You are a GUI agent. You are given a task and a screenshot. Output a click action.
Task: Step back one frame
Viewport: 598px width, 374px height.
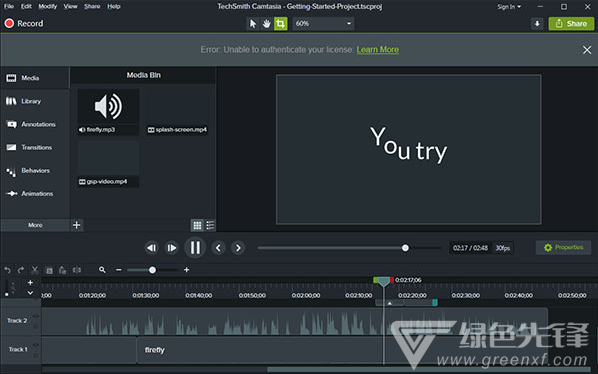pos(151,248)
